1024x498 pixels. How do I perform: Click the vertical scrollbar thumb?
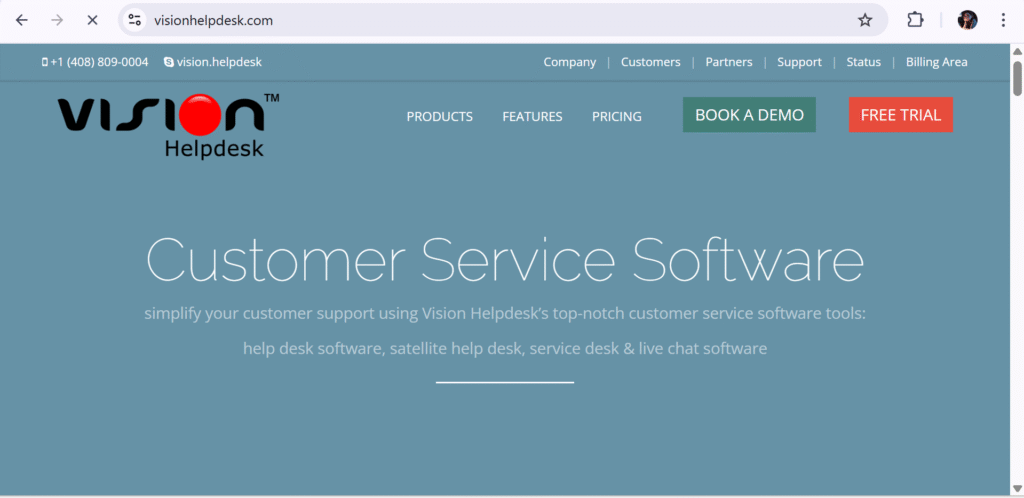coord(1017,78)
